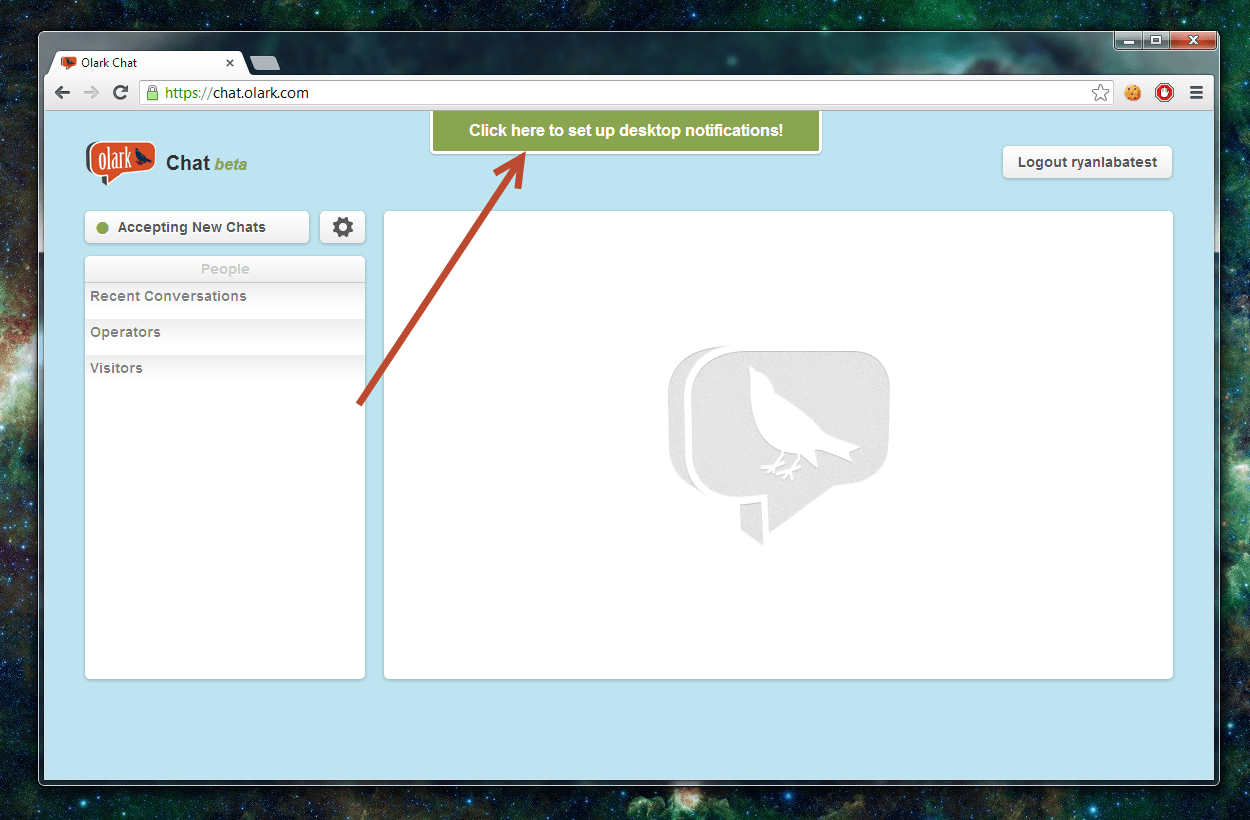Click the browser forward arrow

coord(91,93)
